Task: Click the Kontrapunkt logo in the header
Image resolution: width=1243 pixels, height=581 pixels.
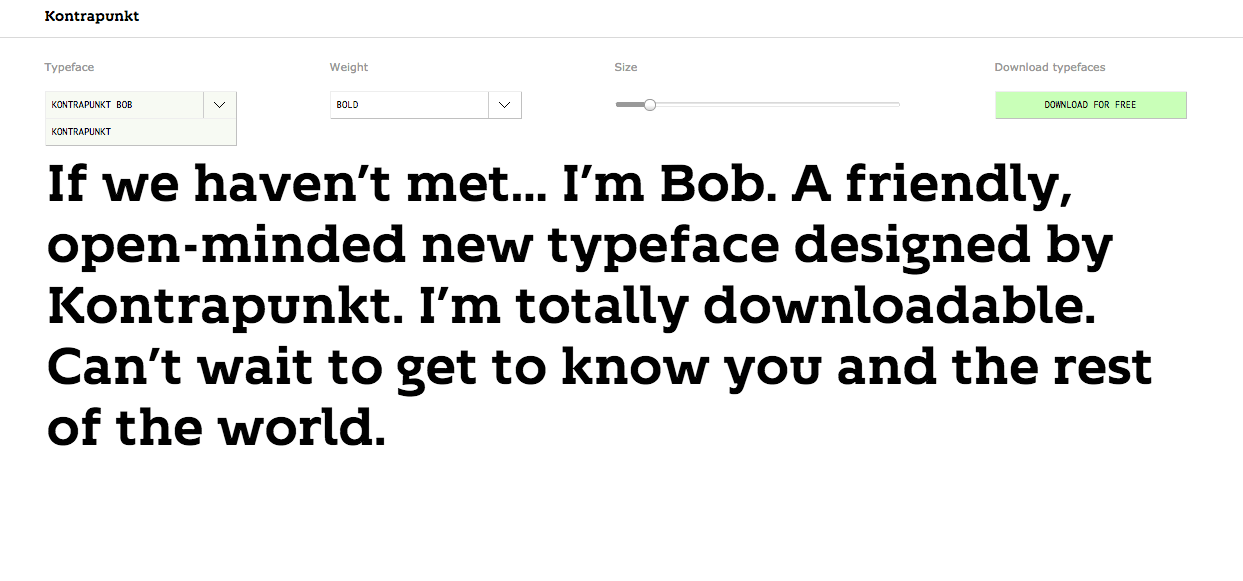Action: click(x=92, y=16)
